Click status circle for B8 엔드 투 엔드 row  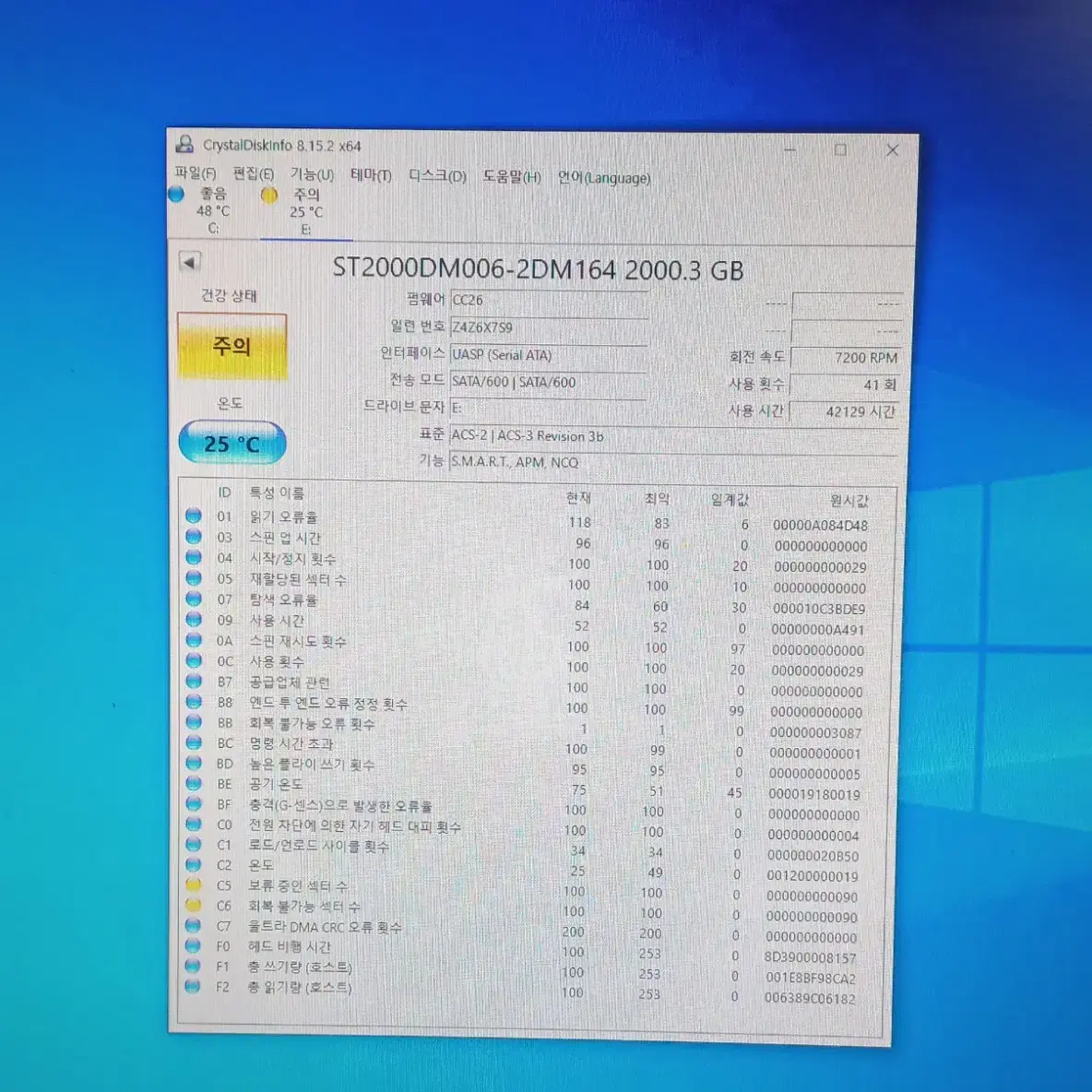(x=194, y=701)
